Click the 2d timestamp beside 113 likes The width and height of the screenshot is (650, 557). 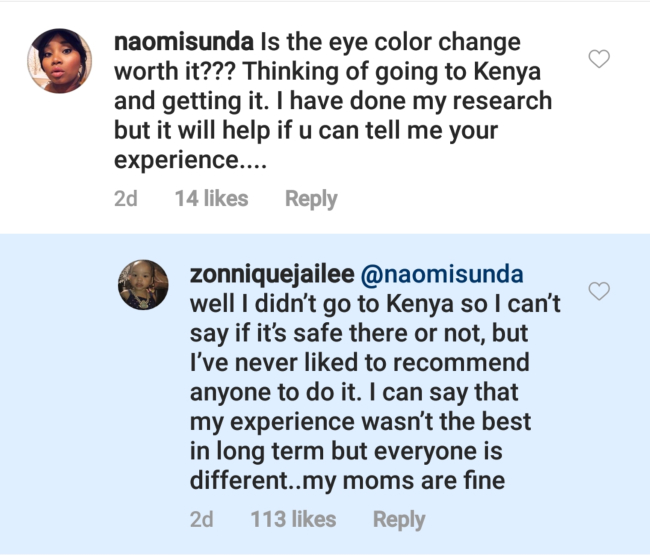201,519
